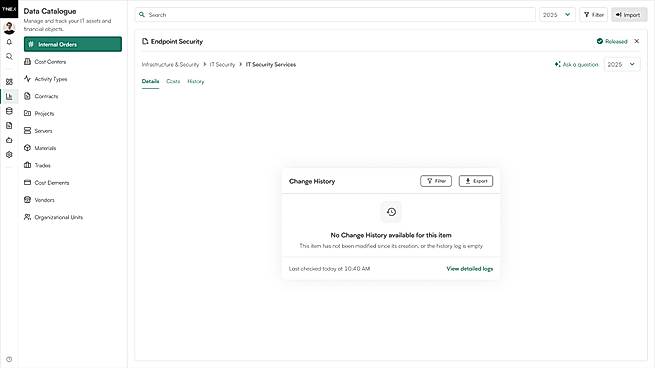Click 'No Change History available for this item'
This screenshot has width=655, height=368.
(x=391, y=235)
